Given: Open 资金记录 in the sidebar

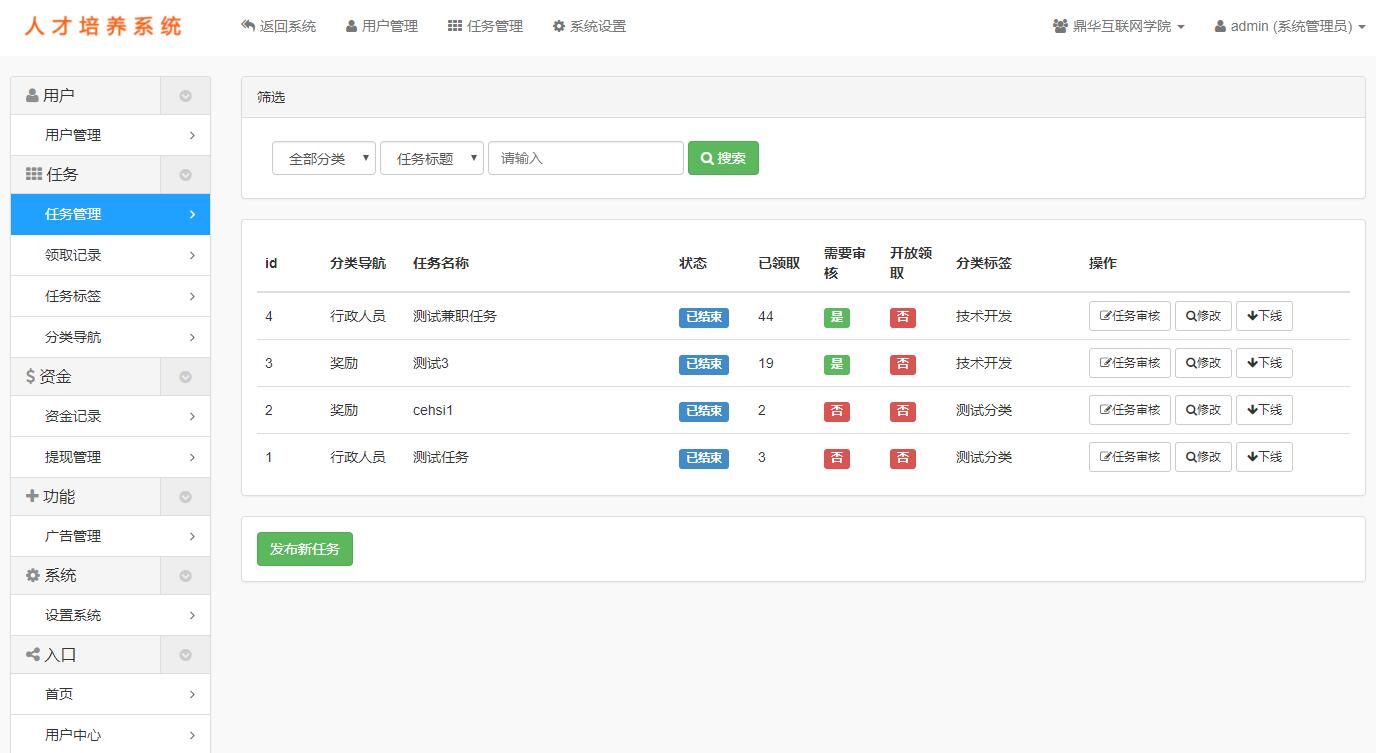Looking at the screenshot, I should [110, 416].
